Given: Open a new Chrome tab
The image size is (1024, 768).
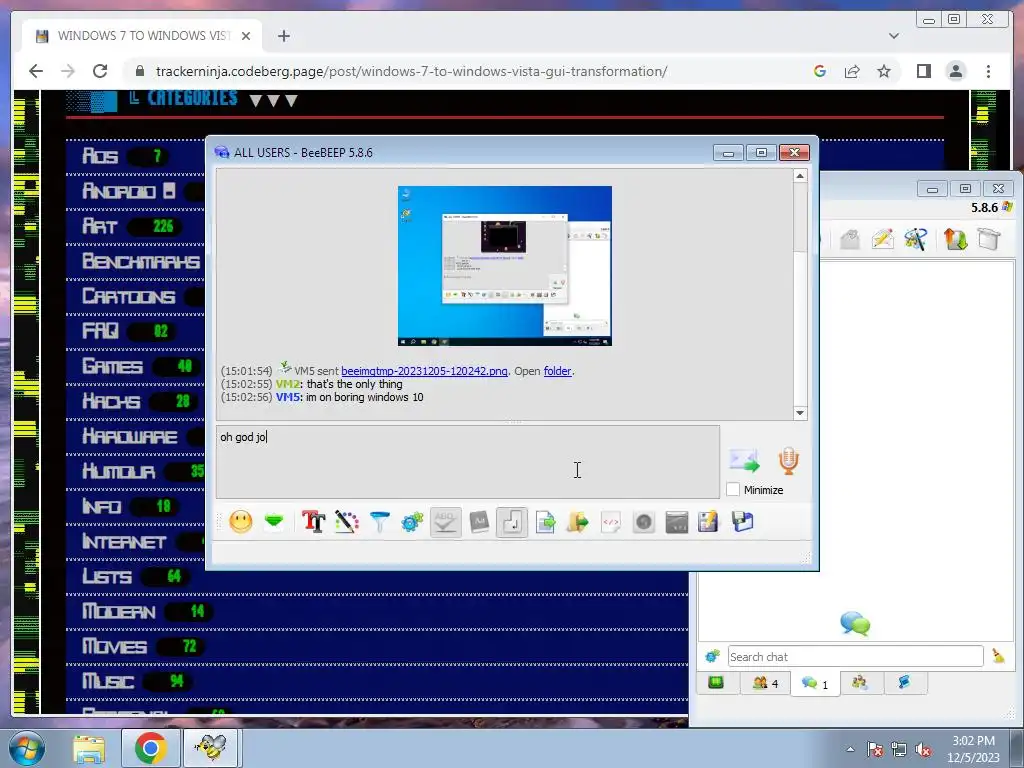Looking at the screenshot, I should 283,36.
